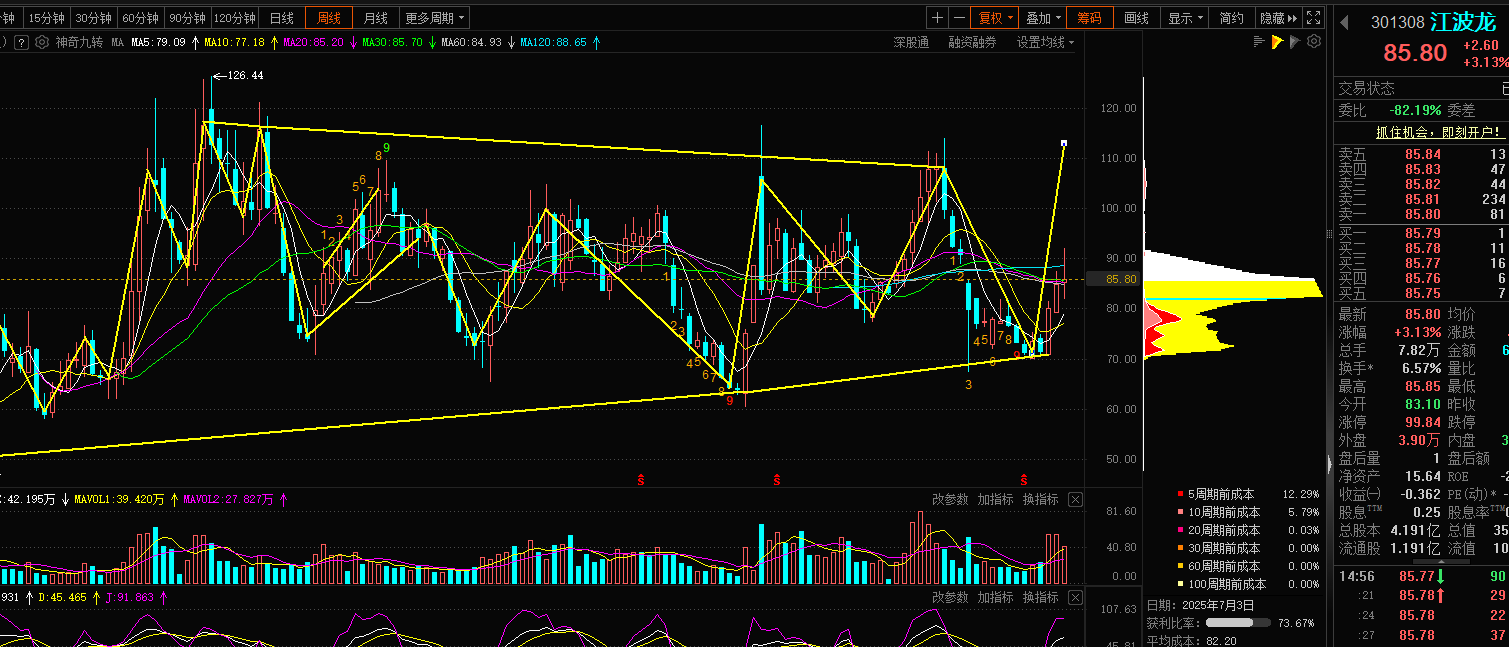Switch to 60分钟 period tab
Image resolution: width=1509 pixels, height=647 pixels.
(141, 18)
